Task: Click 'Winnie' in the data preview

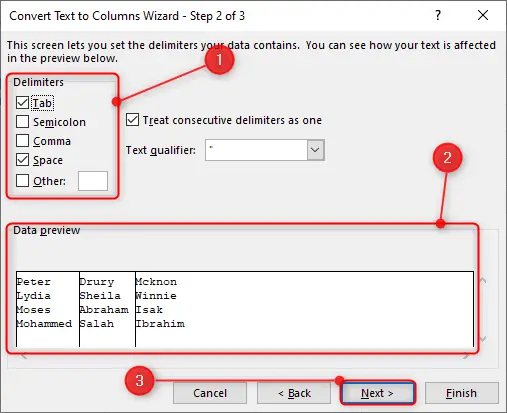Action: [x=156, y=296]
